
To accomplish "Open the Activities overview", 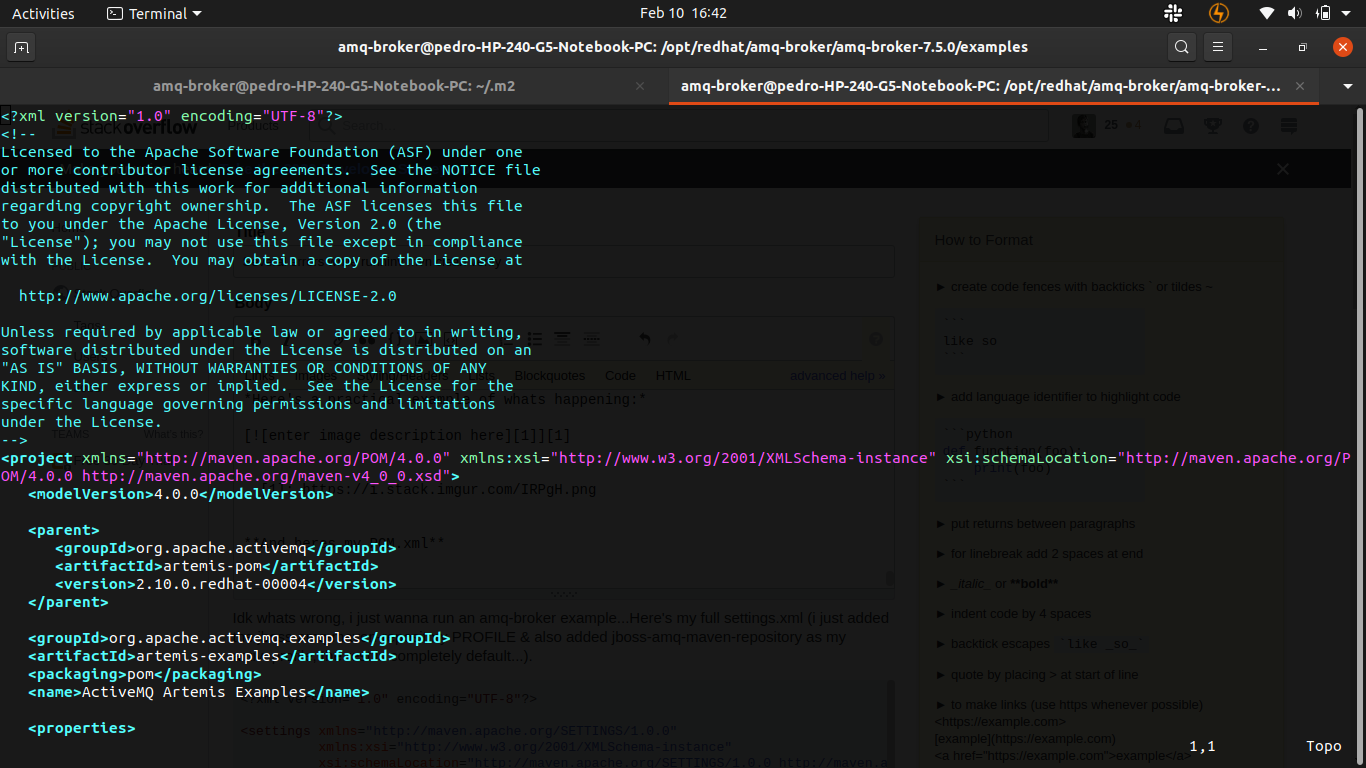I will (x=43, y=14).
